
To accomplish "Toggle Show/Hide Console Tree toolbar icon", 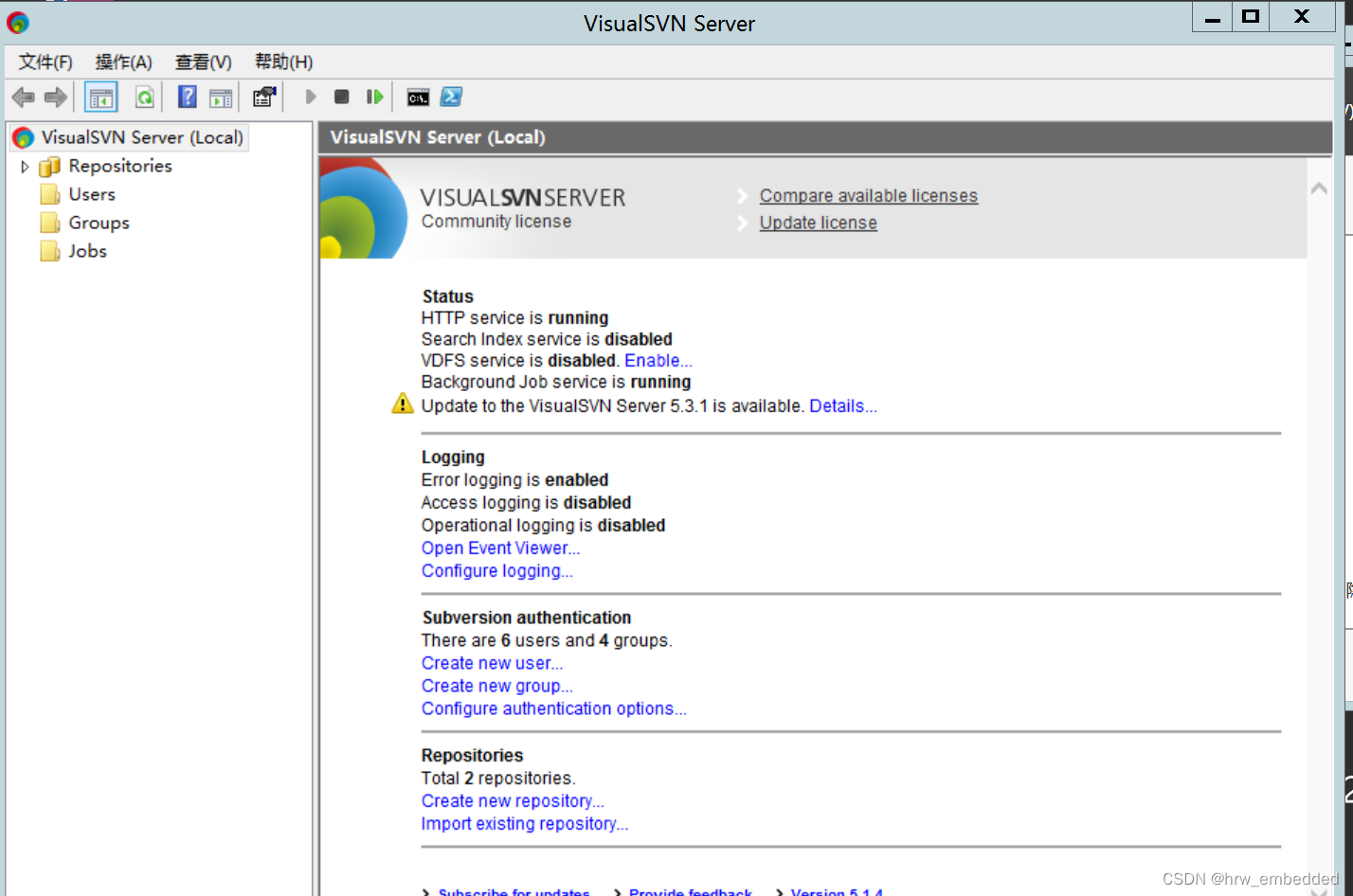I will coord(101,97).
